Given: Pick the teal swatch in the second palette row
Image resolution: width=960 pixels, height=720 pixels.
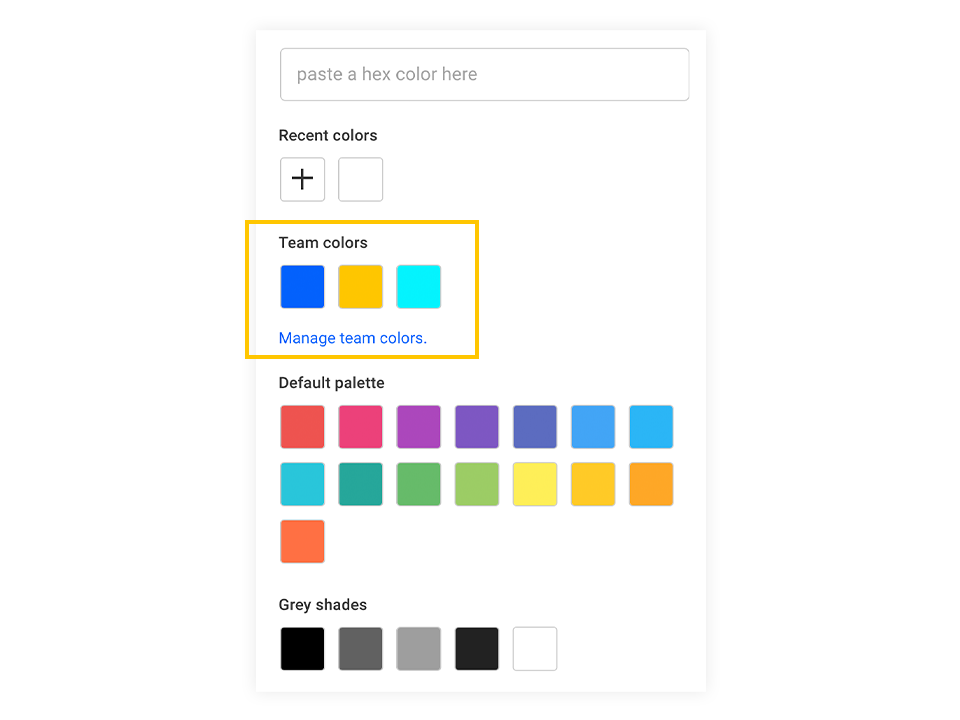Looking at the screenshot, I should coord(360,484).
